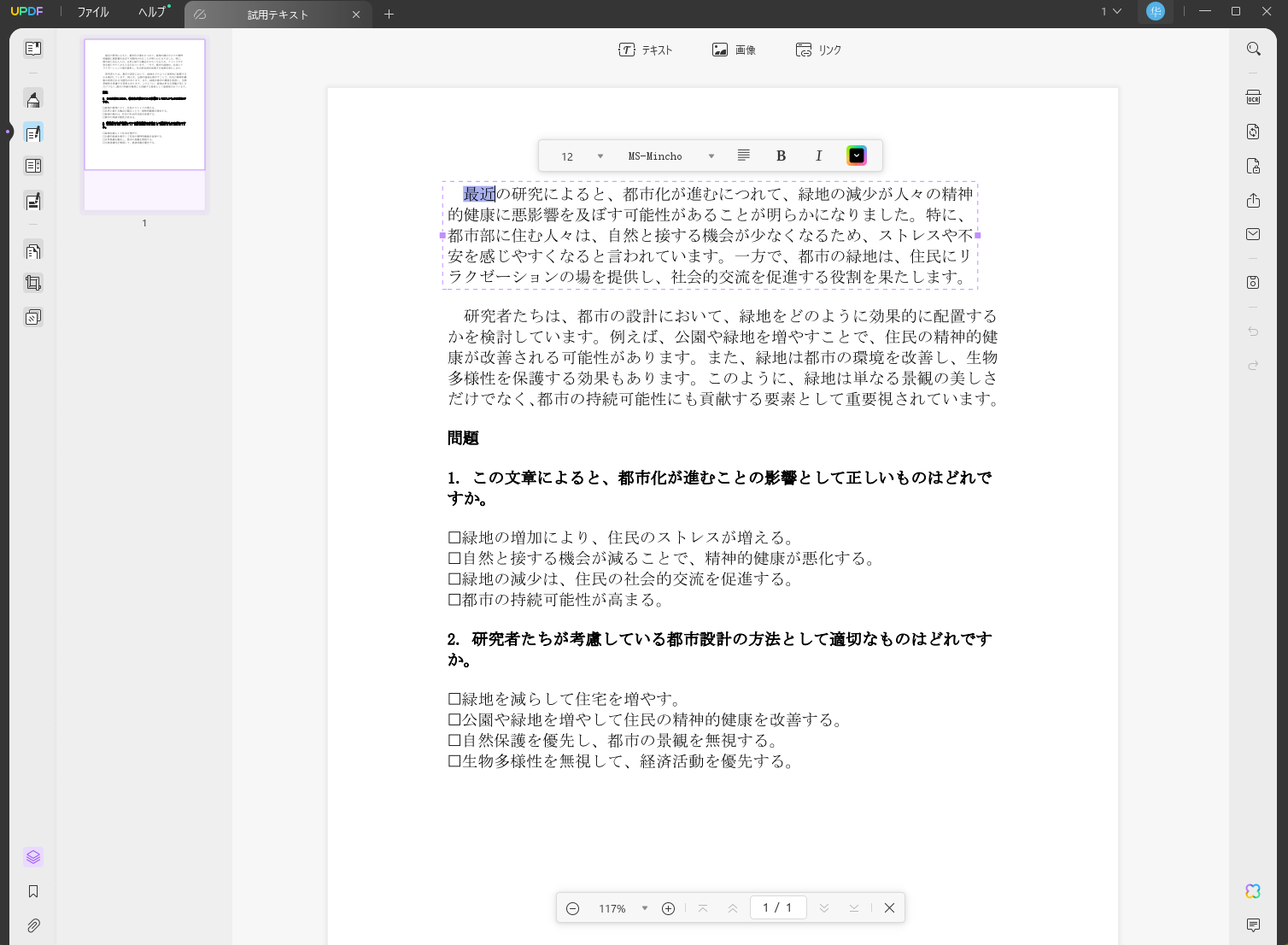Click the Save as other icon
Screen dimensions: 1288x945
point(1253,282)
